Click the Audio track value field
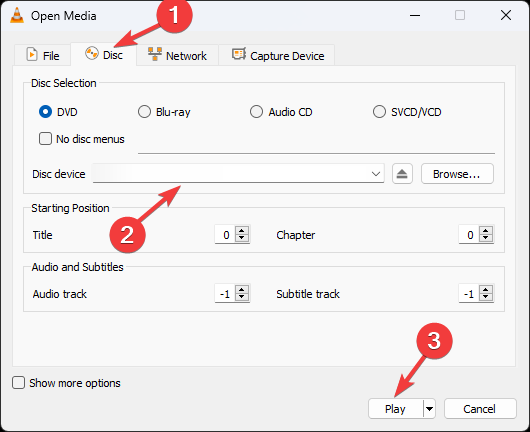The height and width of the screenshot is (432, 530). 225,293
